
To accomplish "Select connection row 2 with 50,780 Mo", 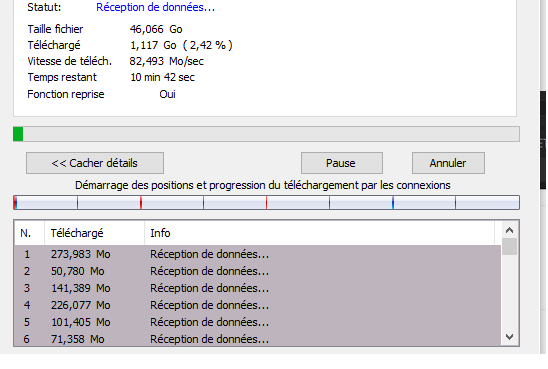I will pos(258,271).
